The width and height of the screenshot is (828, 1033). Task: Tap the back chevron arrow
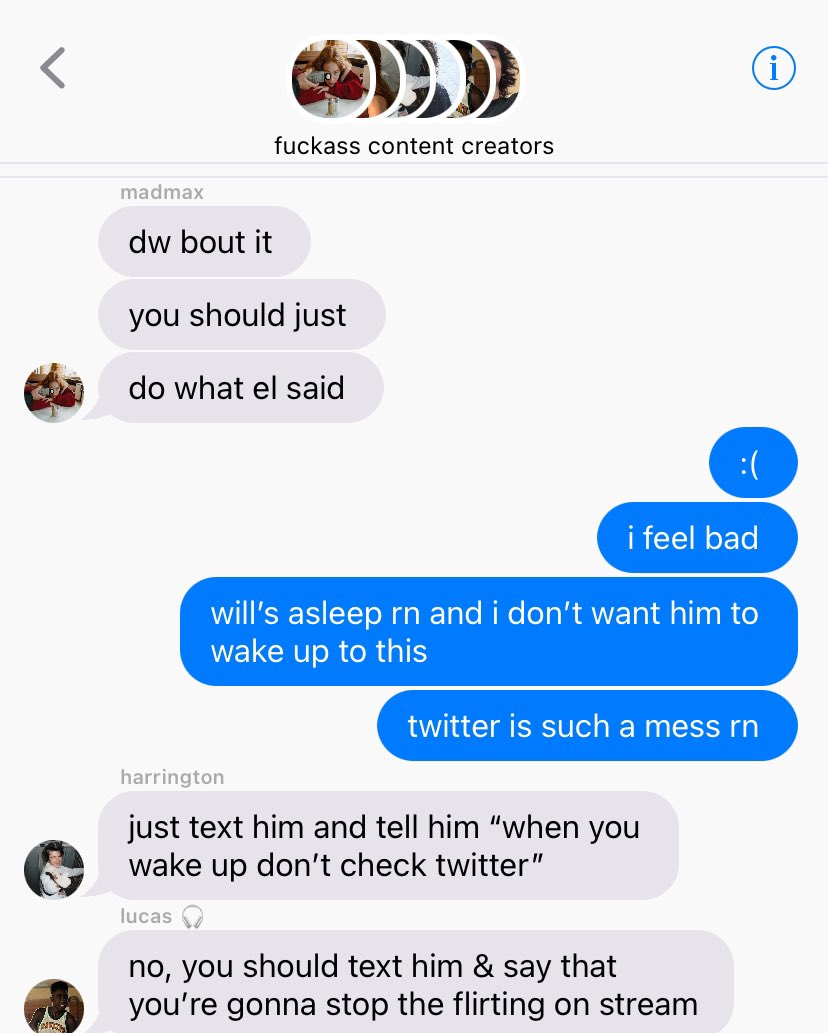53,68
